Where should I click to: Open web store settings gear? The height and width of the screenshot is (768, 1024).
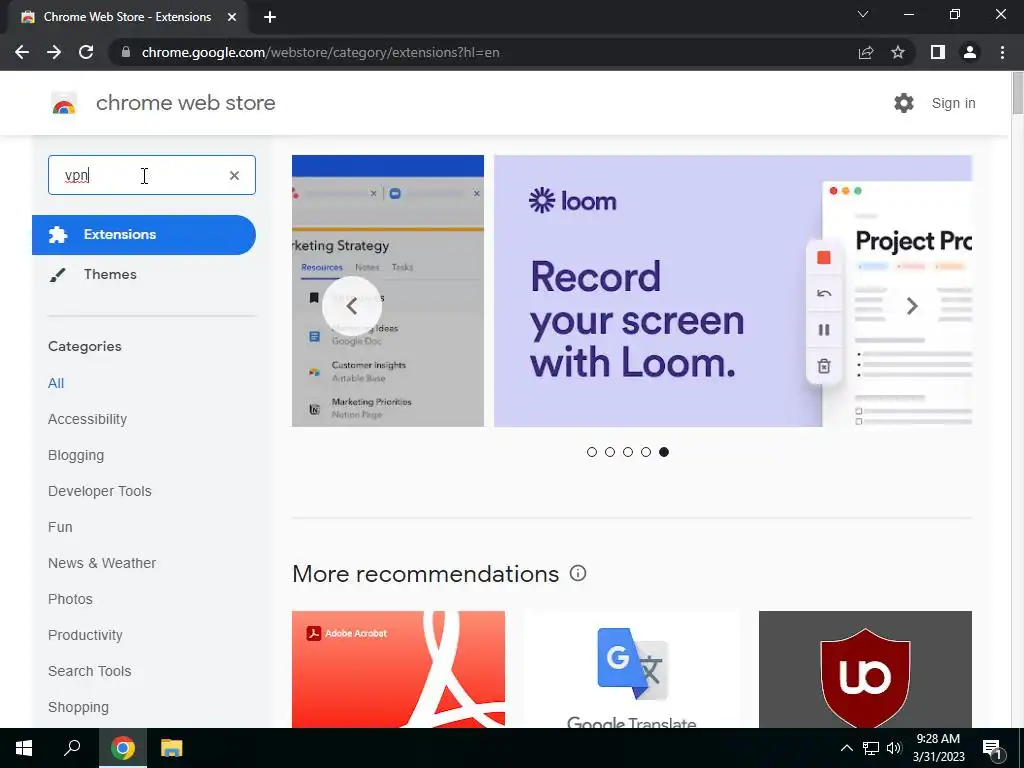click(904, 103)
